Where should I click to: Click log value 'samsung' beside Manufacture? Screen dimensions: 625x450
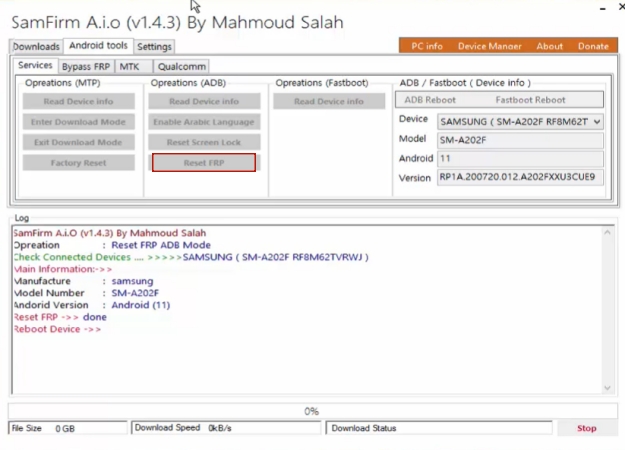[132, 281]
